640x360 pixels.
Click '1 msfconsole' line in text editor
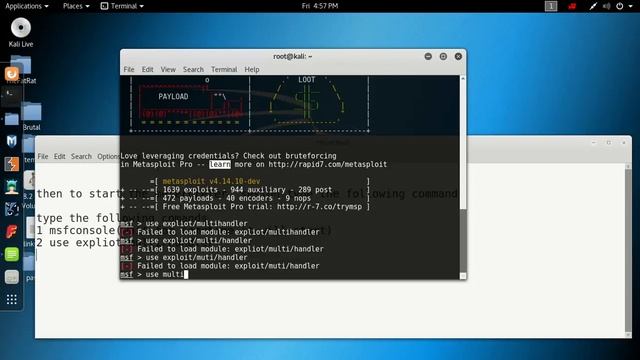pos(76,230)
